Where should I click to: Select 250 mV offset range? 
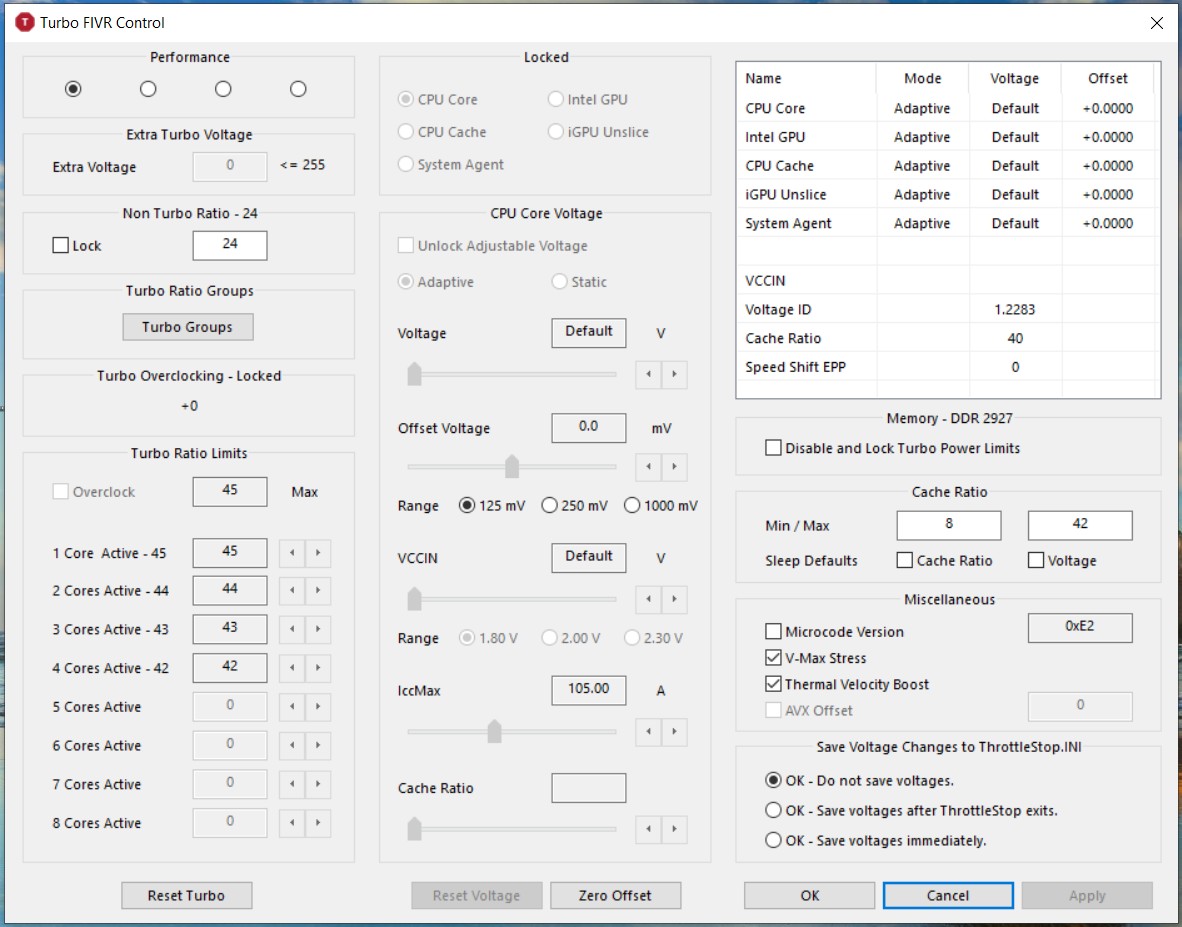click(x=574, y=506)
